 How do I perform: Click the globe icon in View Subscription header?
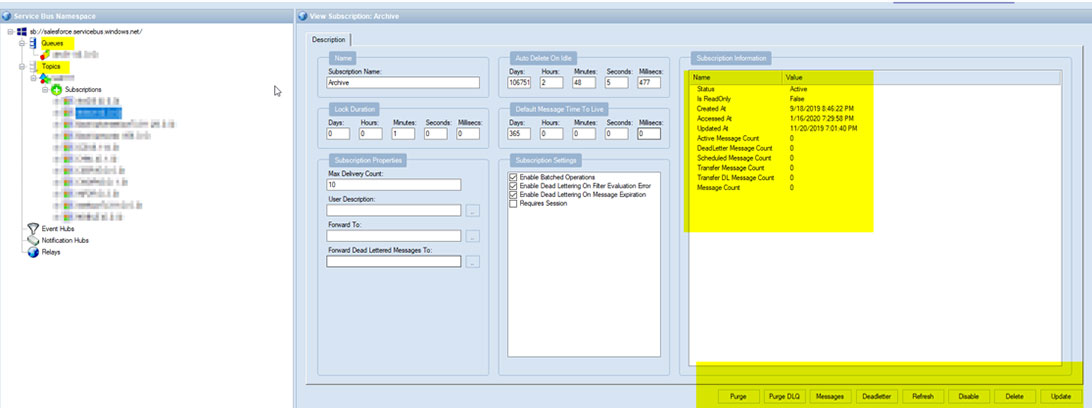[303, 16]
